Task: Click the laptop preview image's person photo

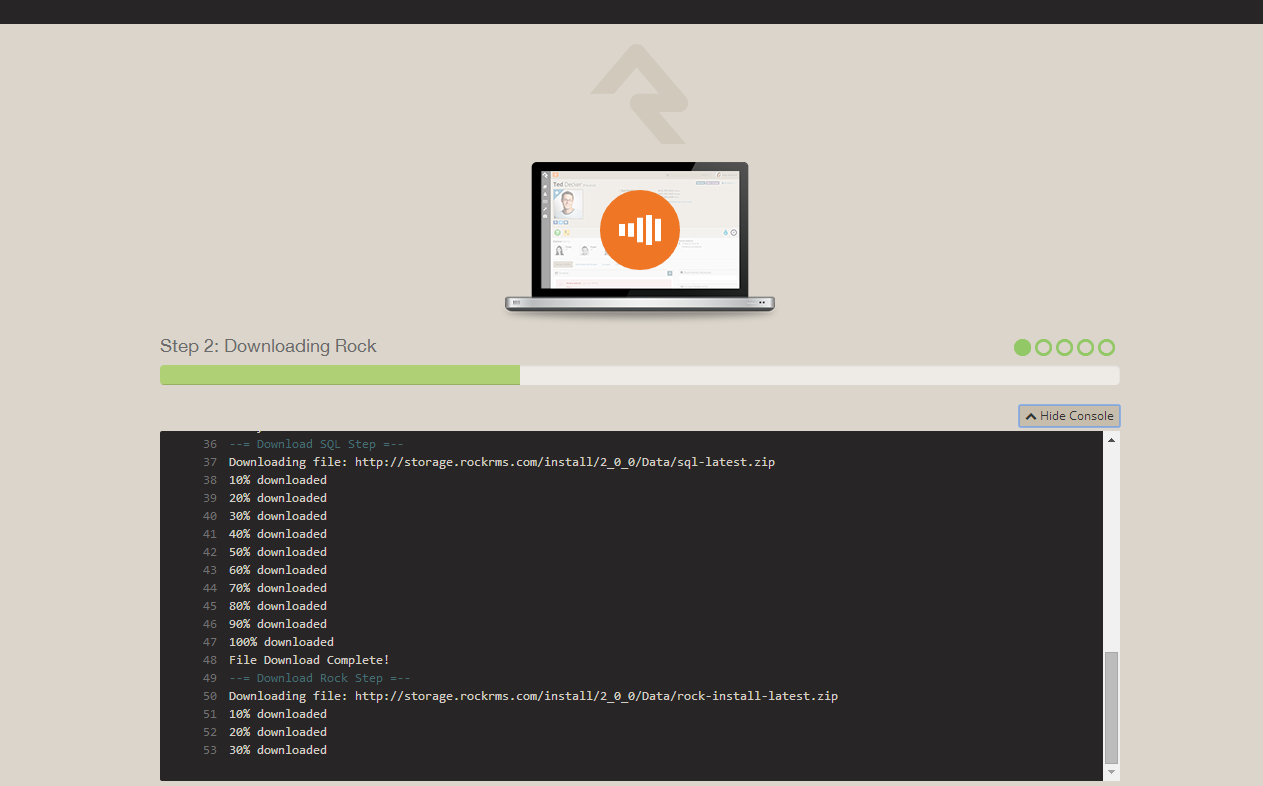Action: [567, 204]
